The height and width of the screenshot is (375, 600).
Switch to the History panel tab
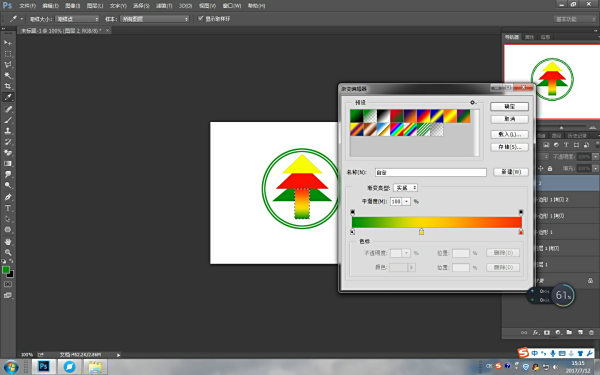[577, 136]
